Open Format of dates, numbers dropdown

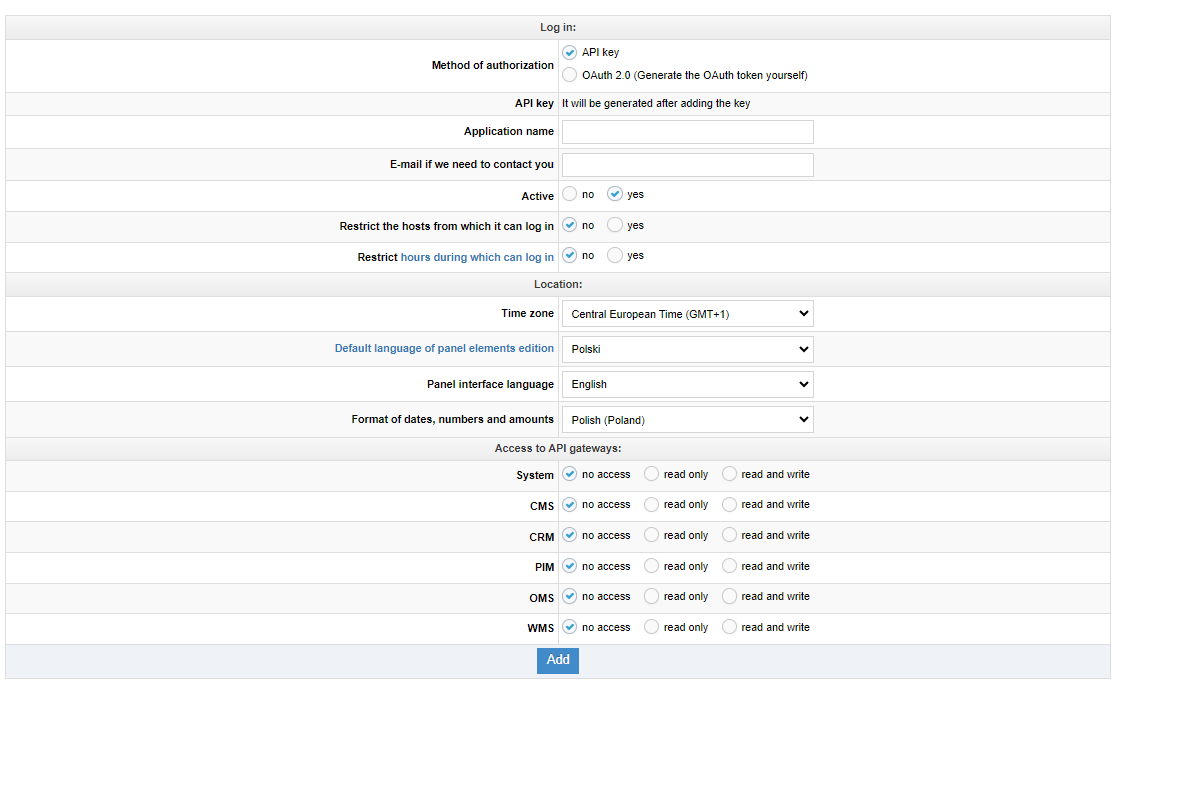(688, 419)
